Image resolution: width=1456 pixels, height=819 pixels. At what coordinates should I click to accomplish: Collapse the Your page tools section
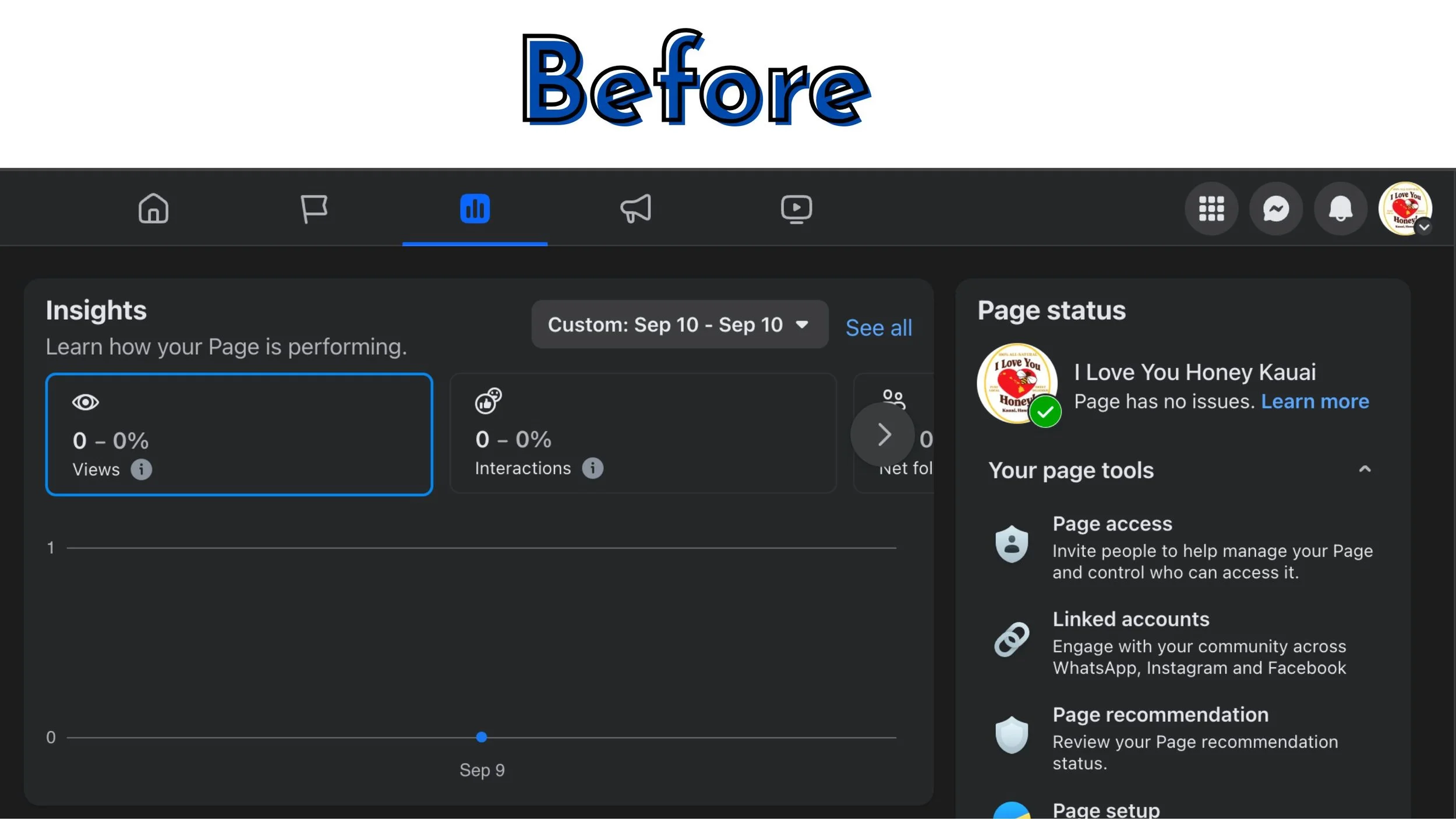[1365, 469]
